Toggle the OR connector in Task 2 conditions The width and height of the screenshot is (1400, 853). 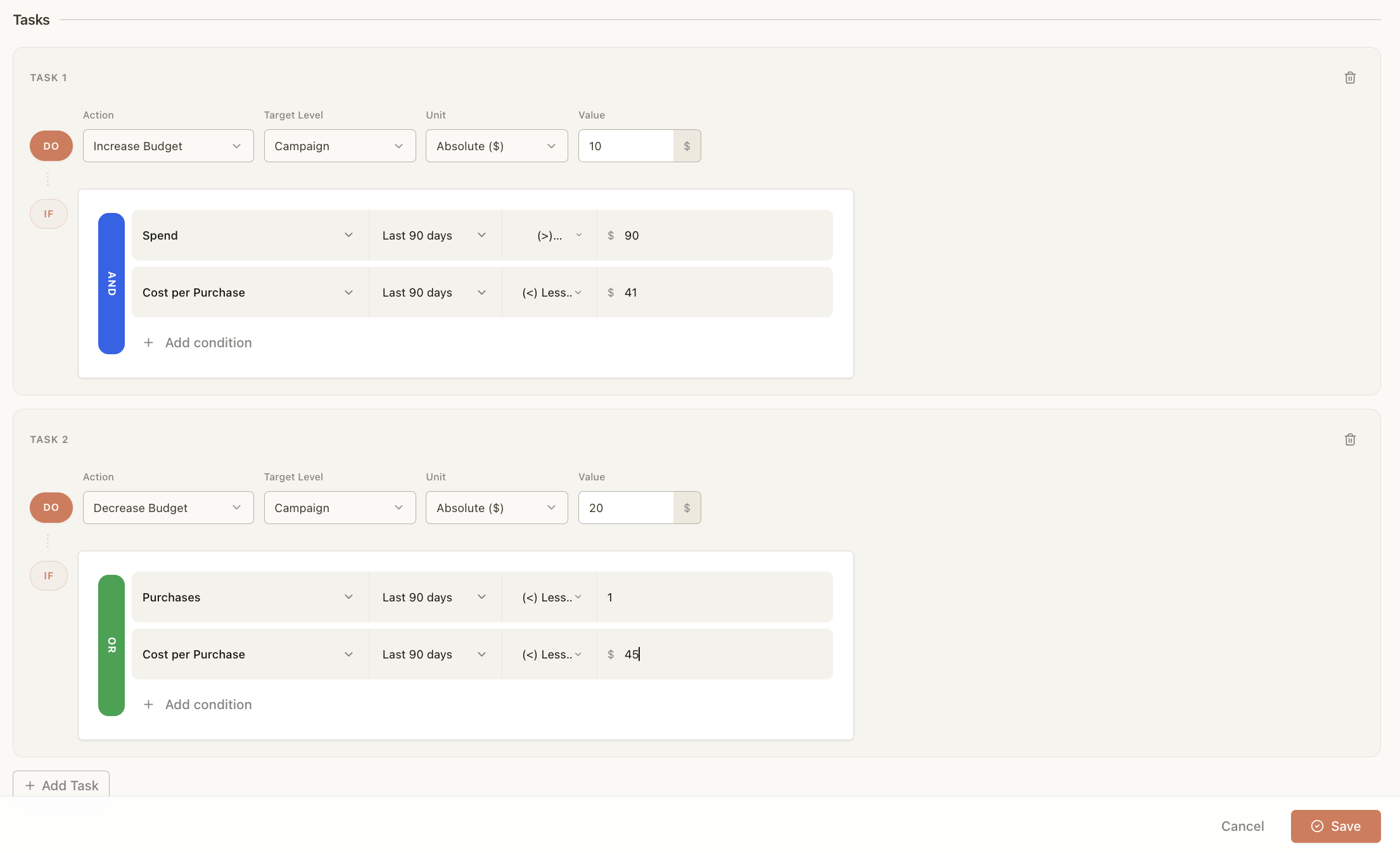(111, 645)
